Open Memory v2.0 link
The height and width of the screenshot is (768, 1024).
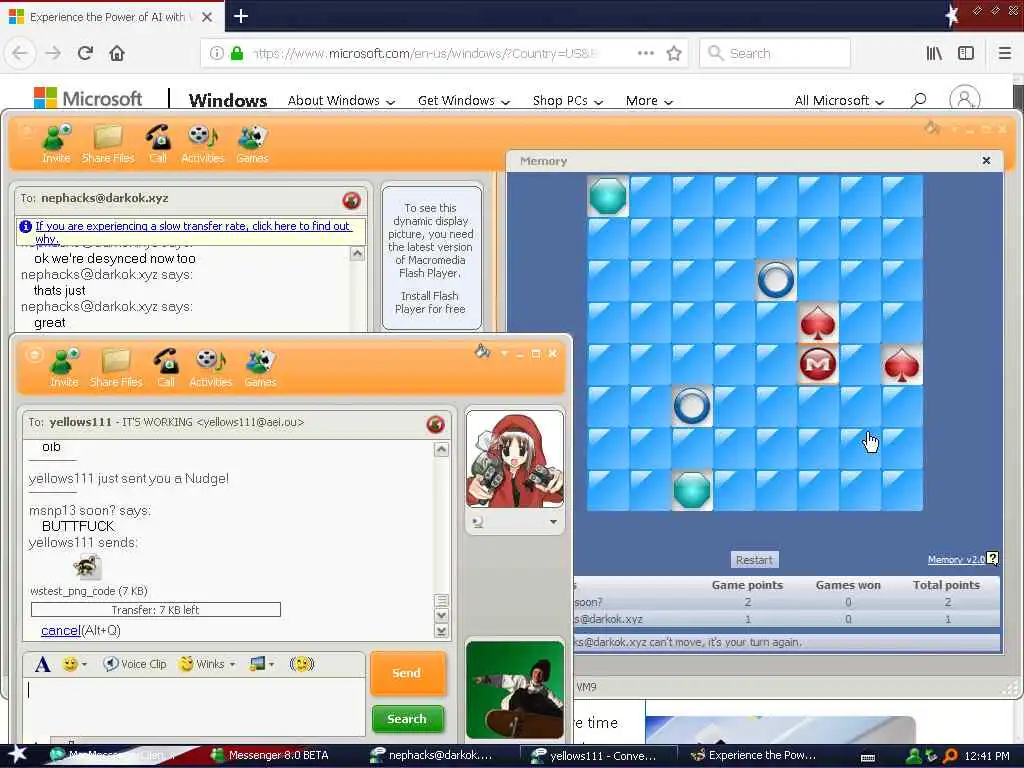pos(956,559)
